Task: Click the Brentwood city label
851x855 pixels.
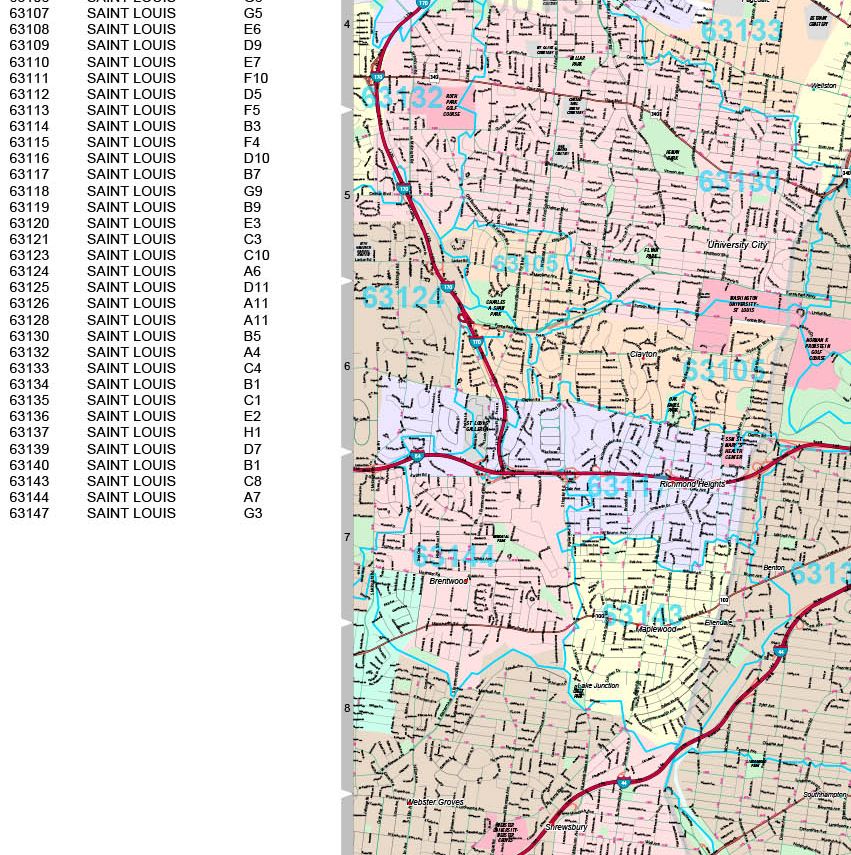Action: tap(449, 581)
